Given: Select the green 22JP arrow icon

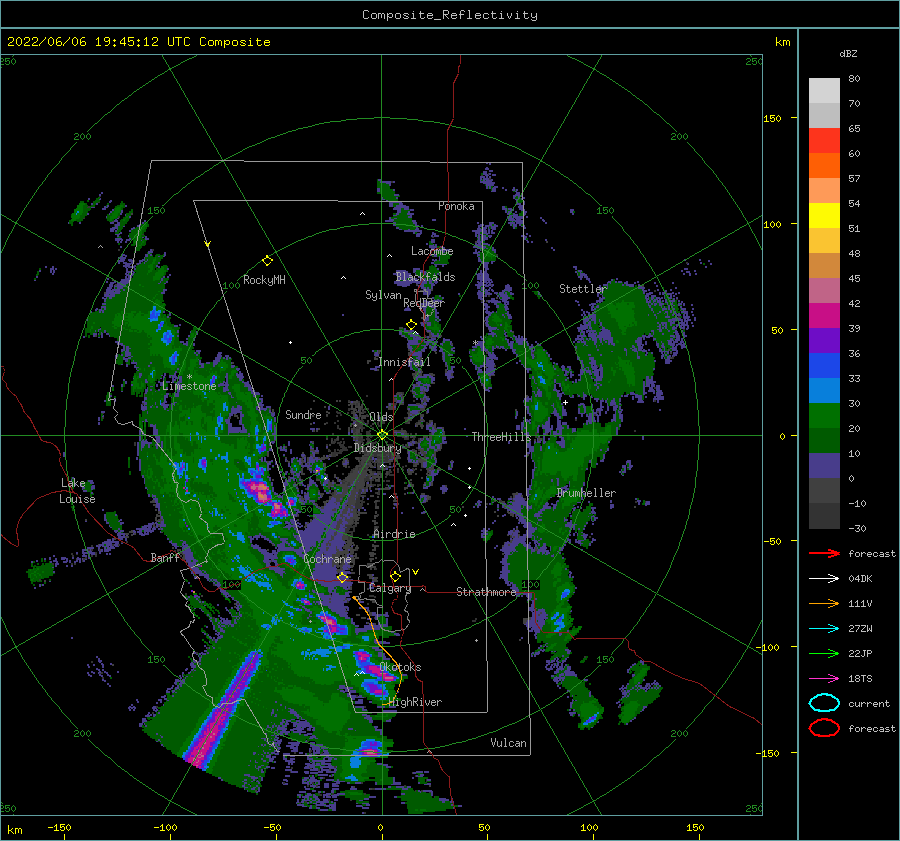Looking at the screenshot, I should click(x=824, y=653).
